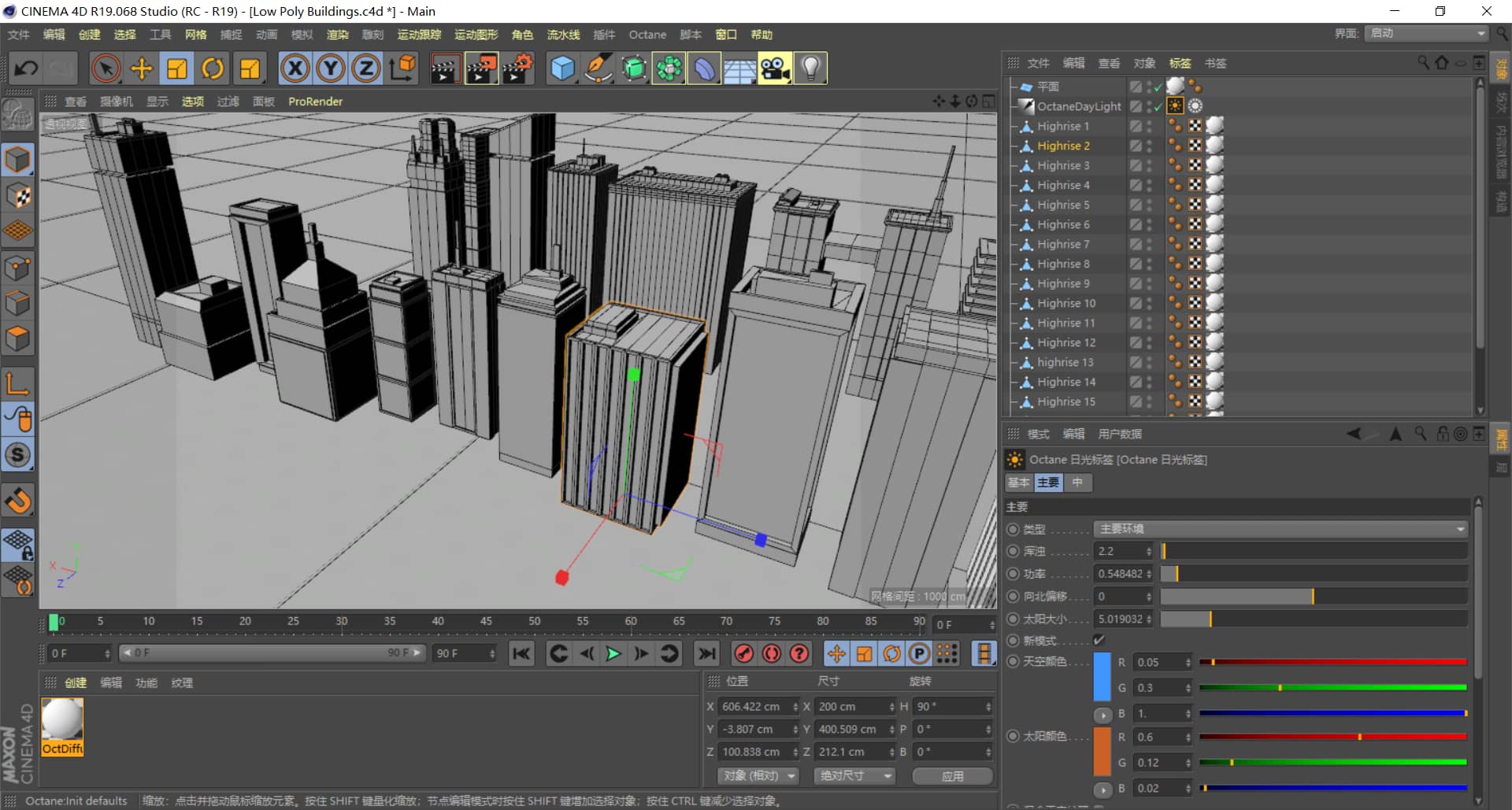Open the Octane menu
Screen dimensions: 1512x810
(647, 35)
